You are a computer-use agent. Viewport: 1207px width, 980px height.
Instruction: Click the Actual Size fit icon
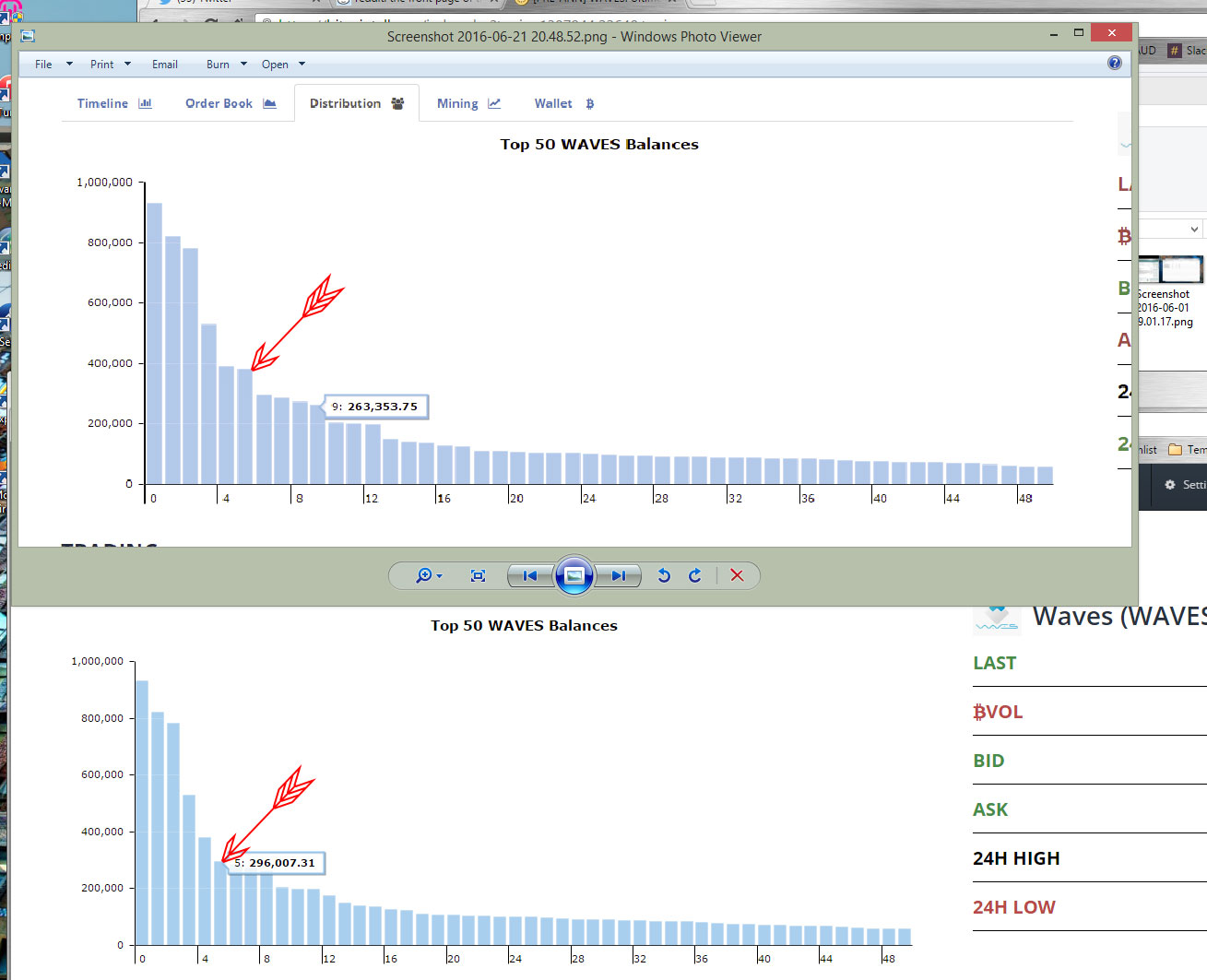coord(478,575)
